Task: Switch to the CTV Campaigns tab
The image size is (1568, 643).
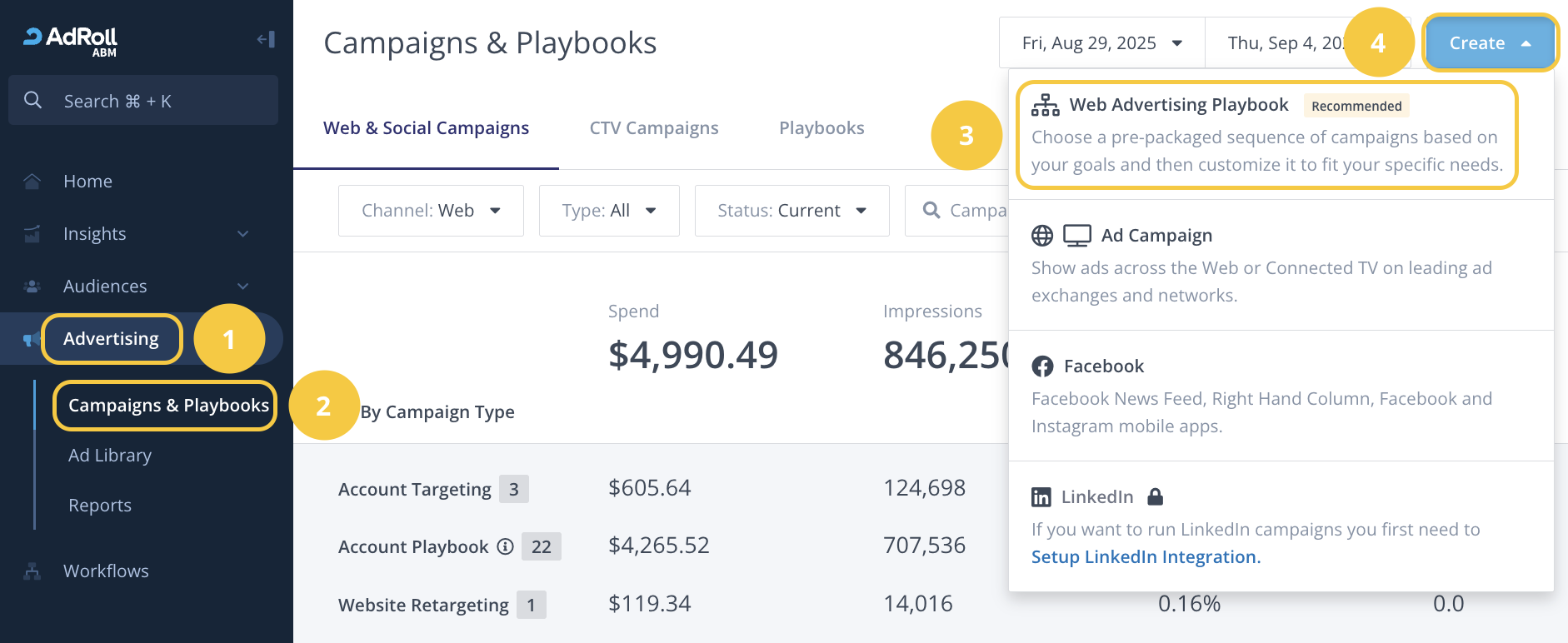Action: pos(654,128)
